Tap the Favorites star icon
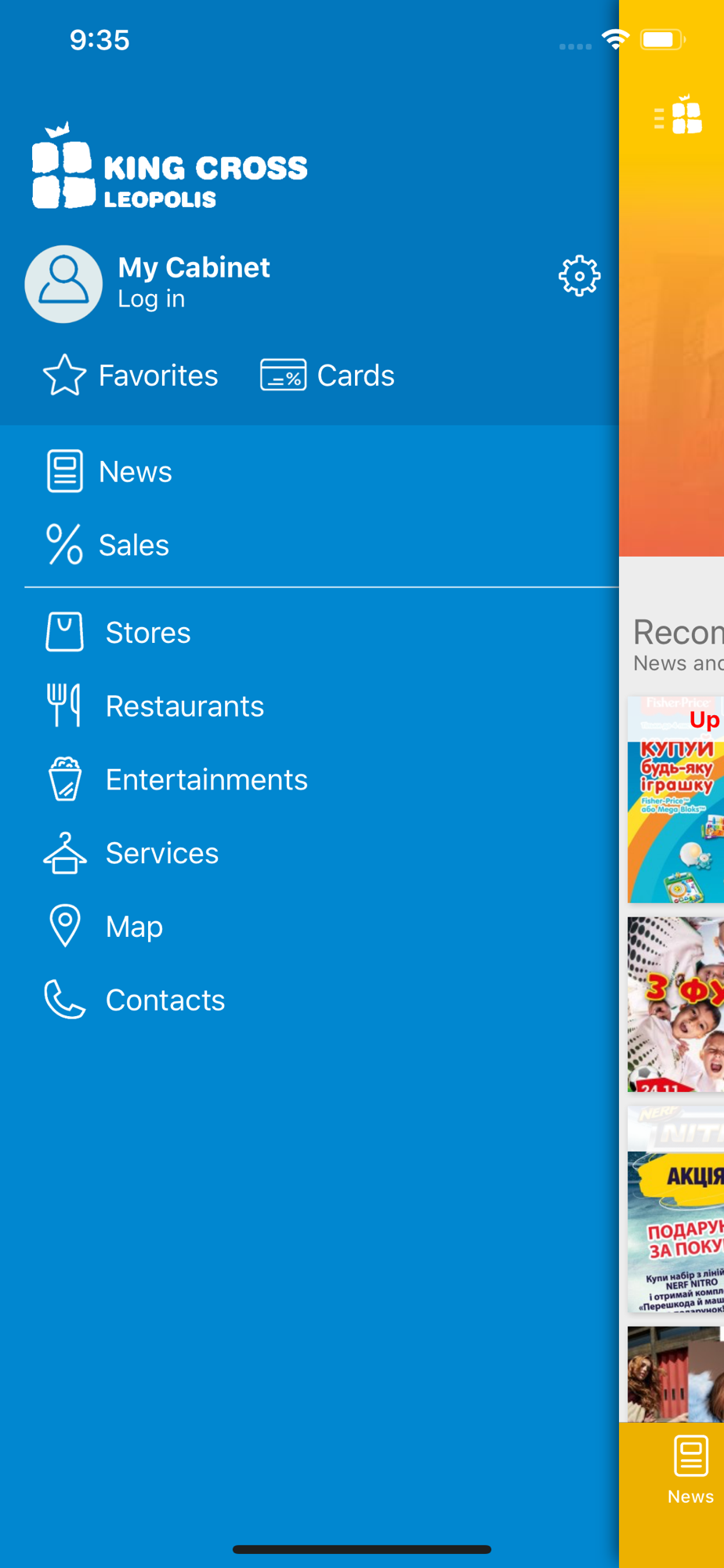The height and width of the screenshot is (1568, 724). coord(64,375)
